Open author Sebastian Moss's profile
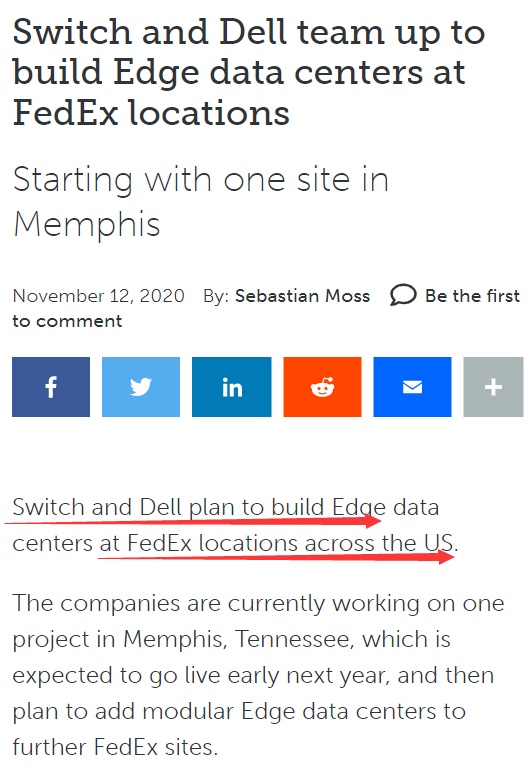This screenshot has width=530, height=783. [302, 296]
